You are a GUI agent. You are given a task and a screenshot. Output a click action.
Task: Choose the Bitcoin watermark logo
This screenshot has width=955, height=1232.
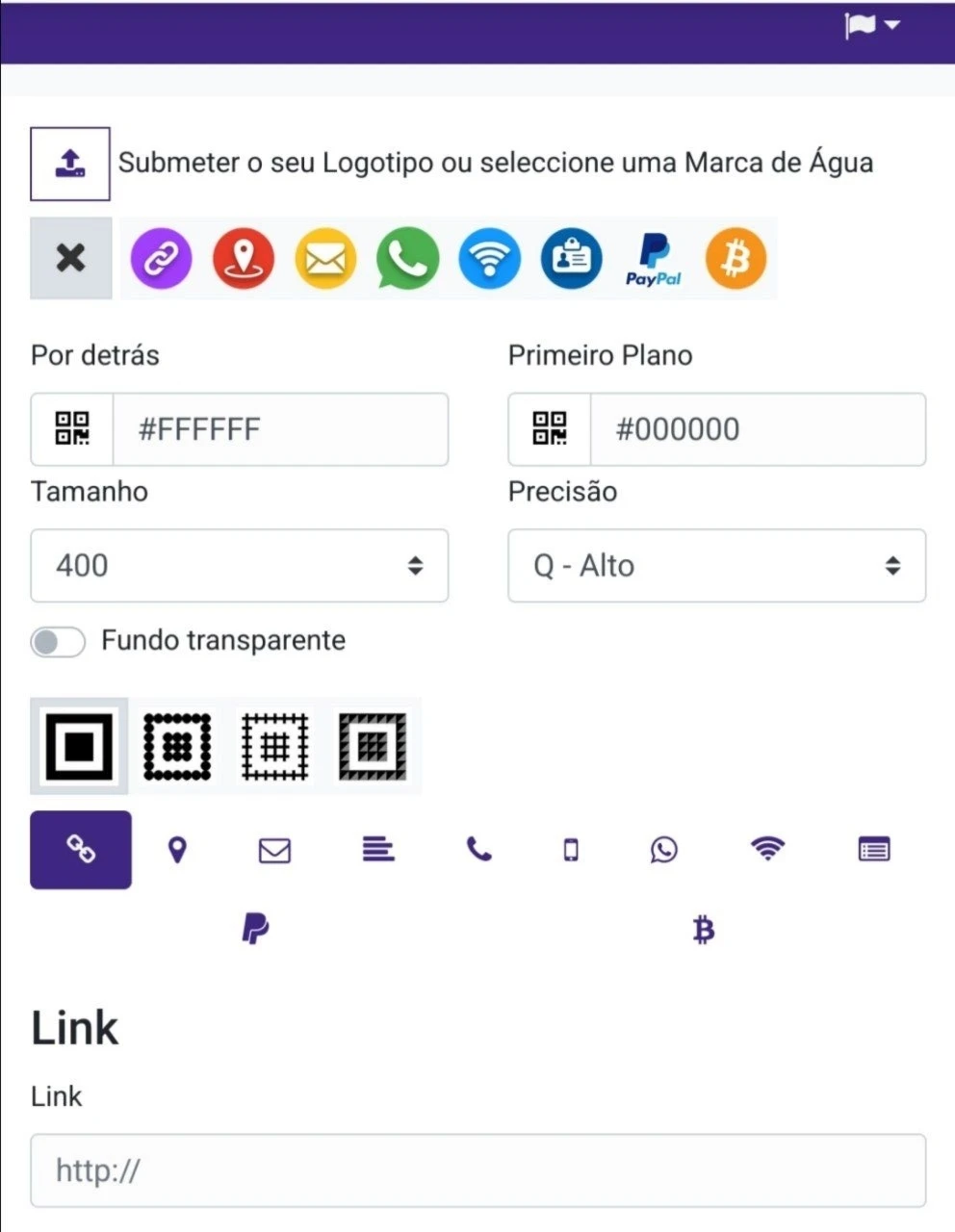(736, 258)
